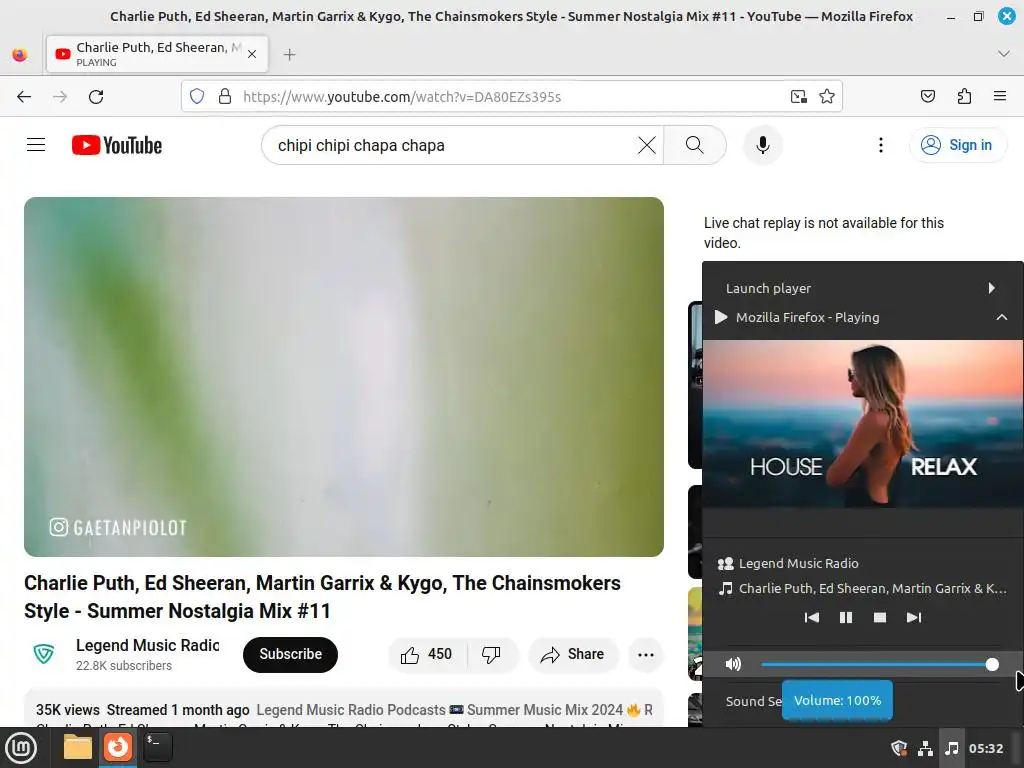
Task: Share this video
Action: [573, 654]
